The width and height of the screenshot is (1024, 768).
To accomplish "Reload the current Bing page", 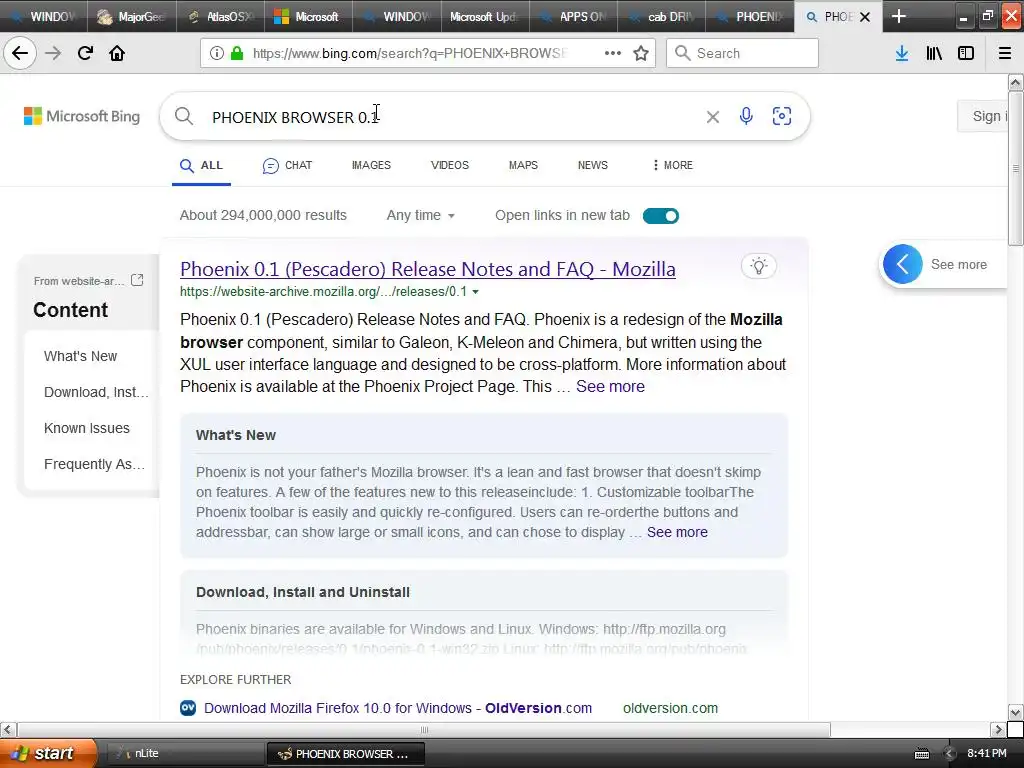I will [x=85, y=53].
